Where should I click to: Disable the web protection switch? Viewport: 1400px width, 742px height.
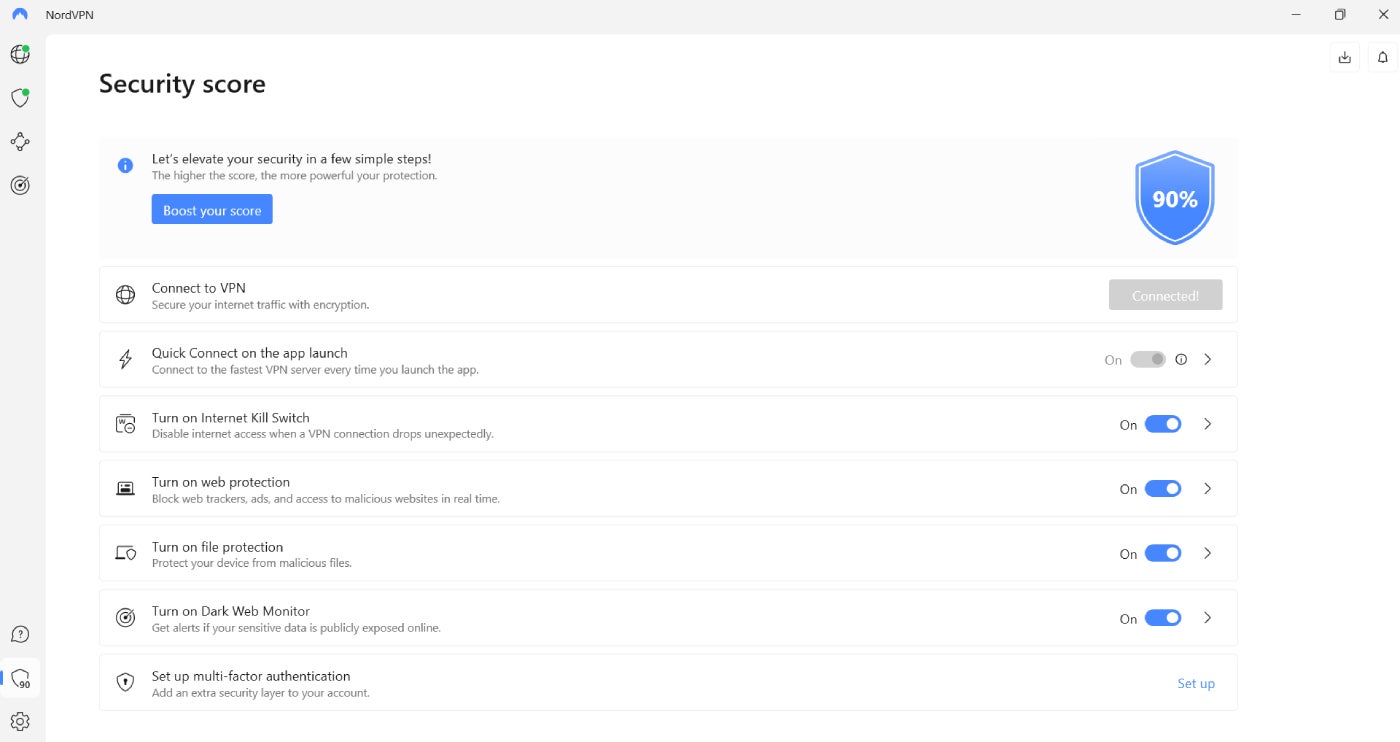[1163, 488]
